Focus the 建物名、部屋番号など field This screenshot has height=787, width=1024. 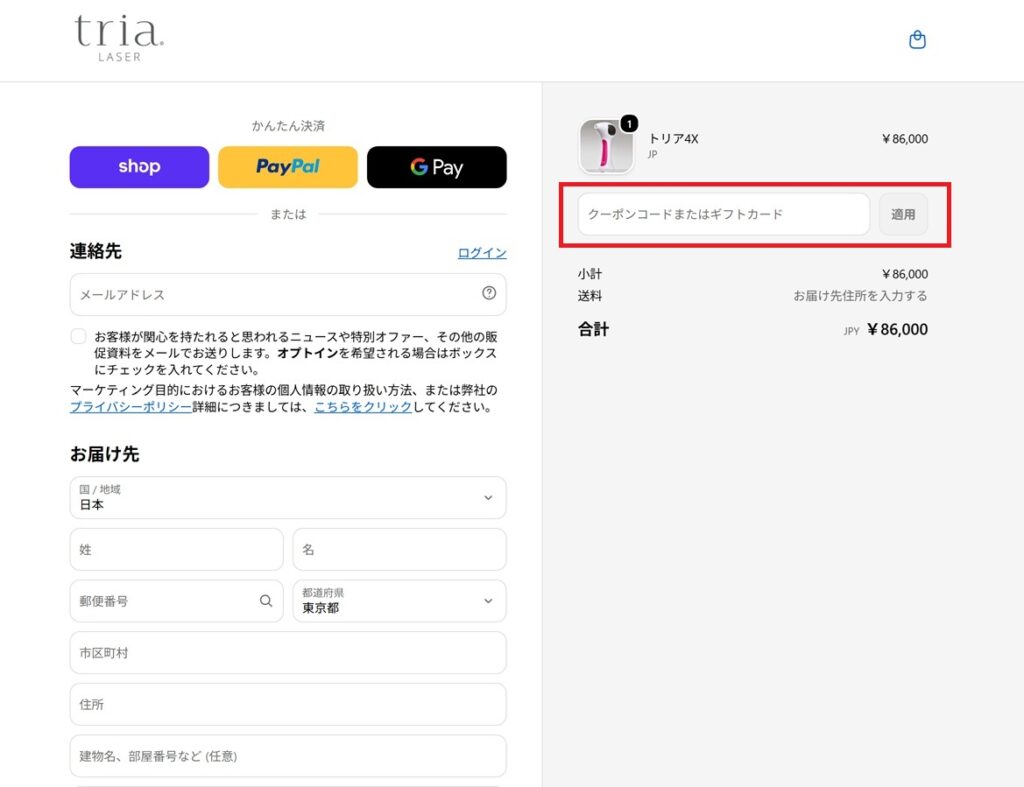(x=288, y=756)
